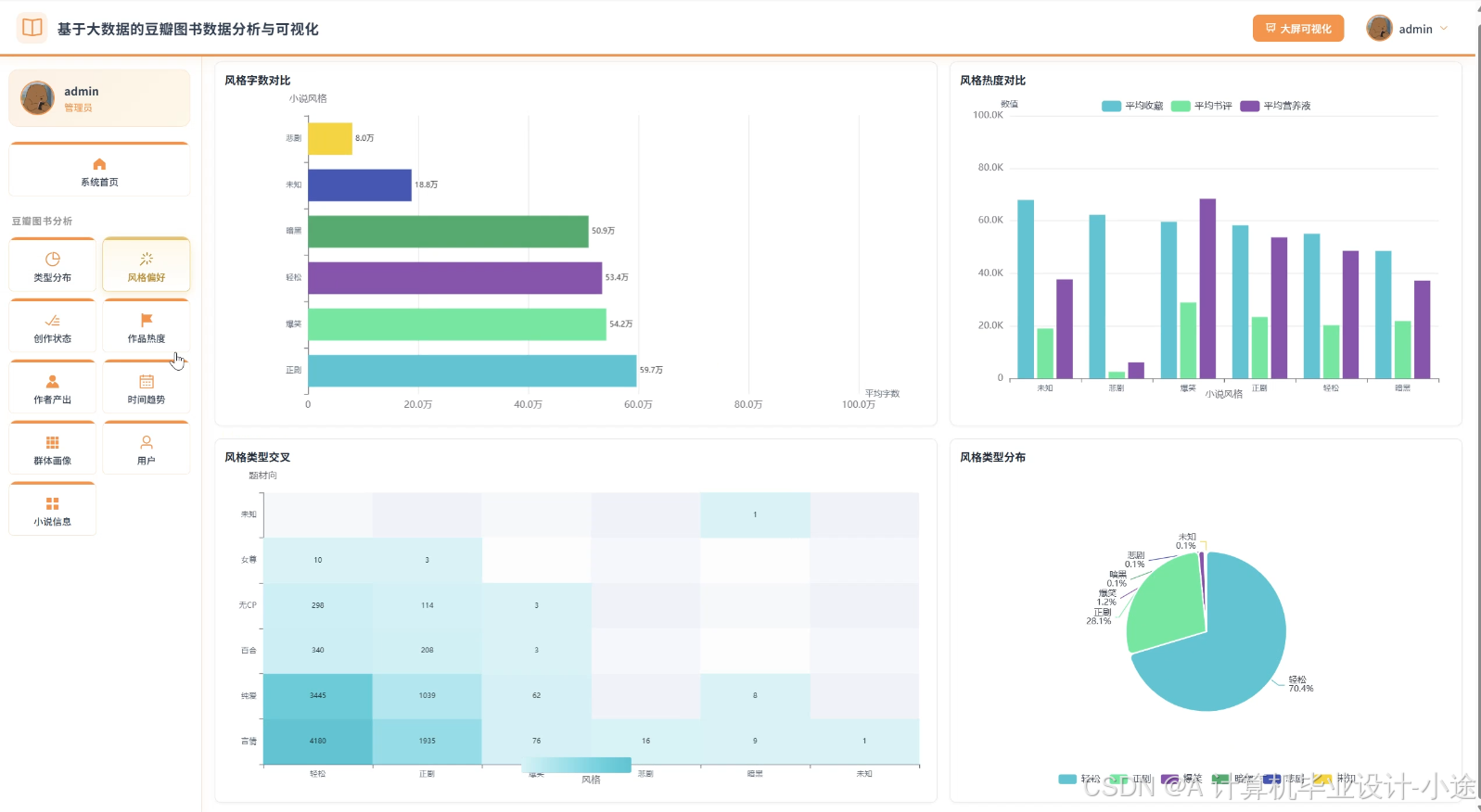Click the 轻松 53.4万 purple bar
Image resolution: width=1481 pixels, height=812 pixels.
[x=454, y=277]
